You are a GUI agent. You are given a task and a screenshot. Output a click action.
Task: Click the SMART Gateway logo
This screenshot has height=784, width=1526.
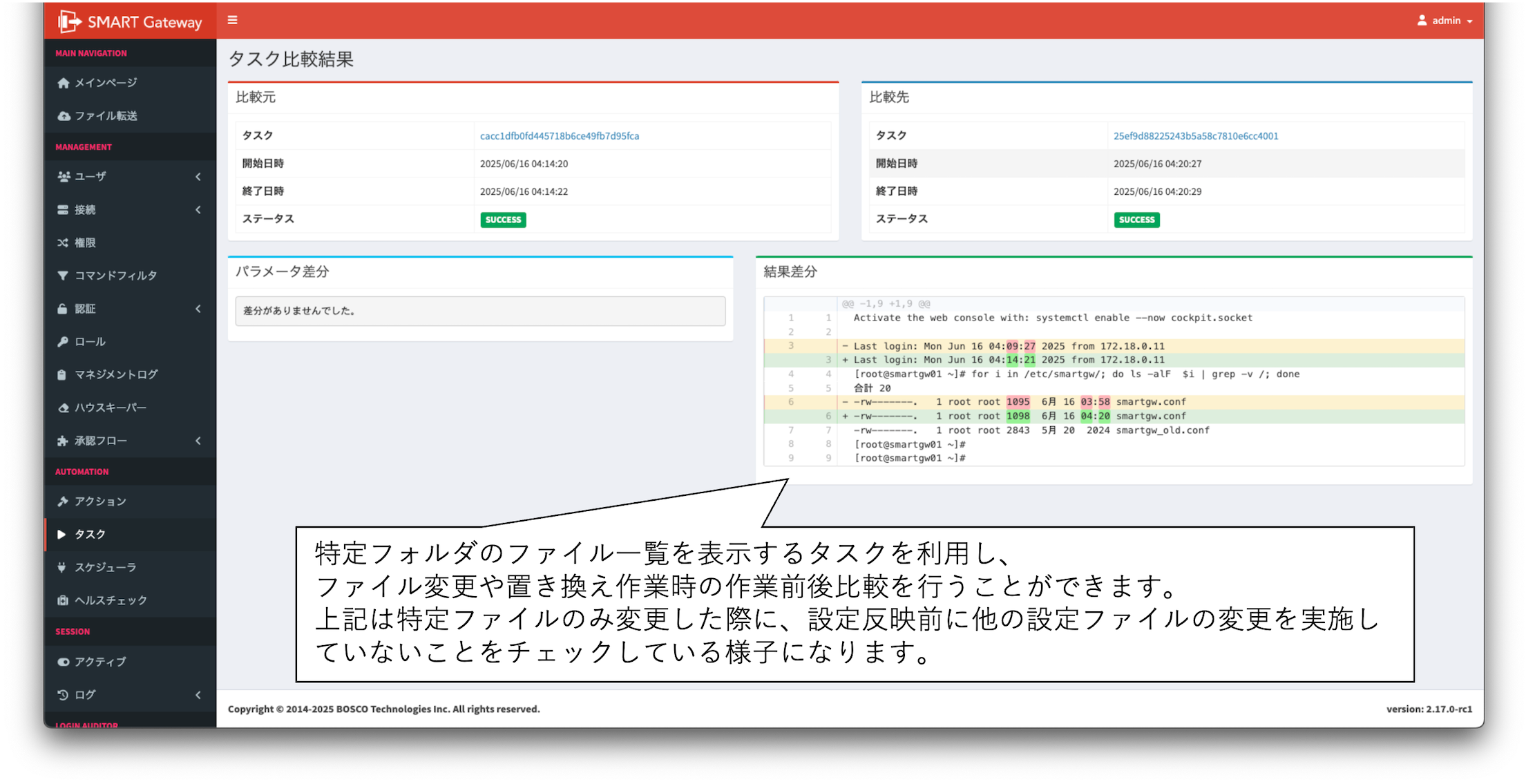point(130,21)
